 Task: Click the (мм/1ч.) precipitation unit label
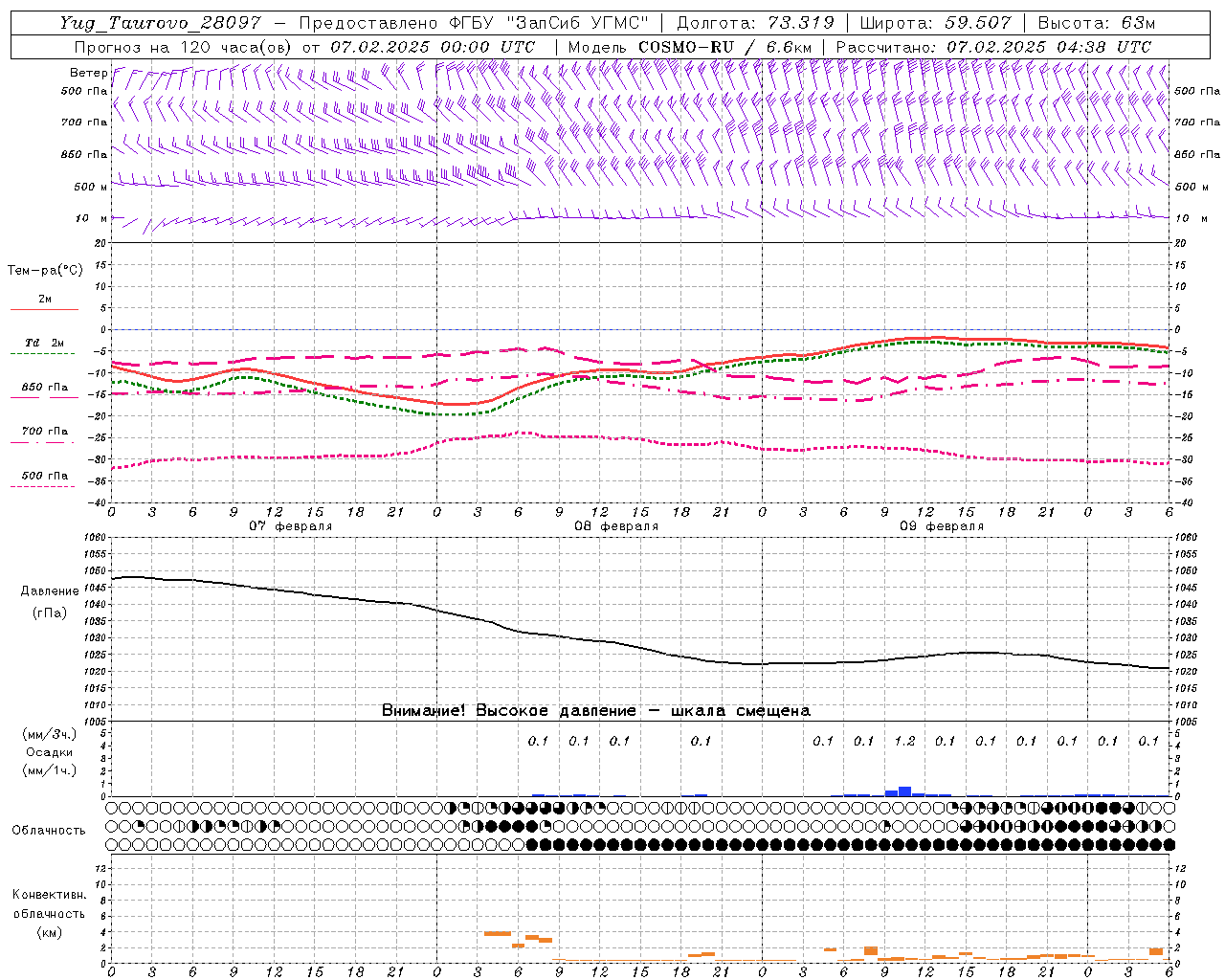(x=49, y=770)
